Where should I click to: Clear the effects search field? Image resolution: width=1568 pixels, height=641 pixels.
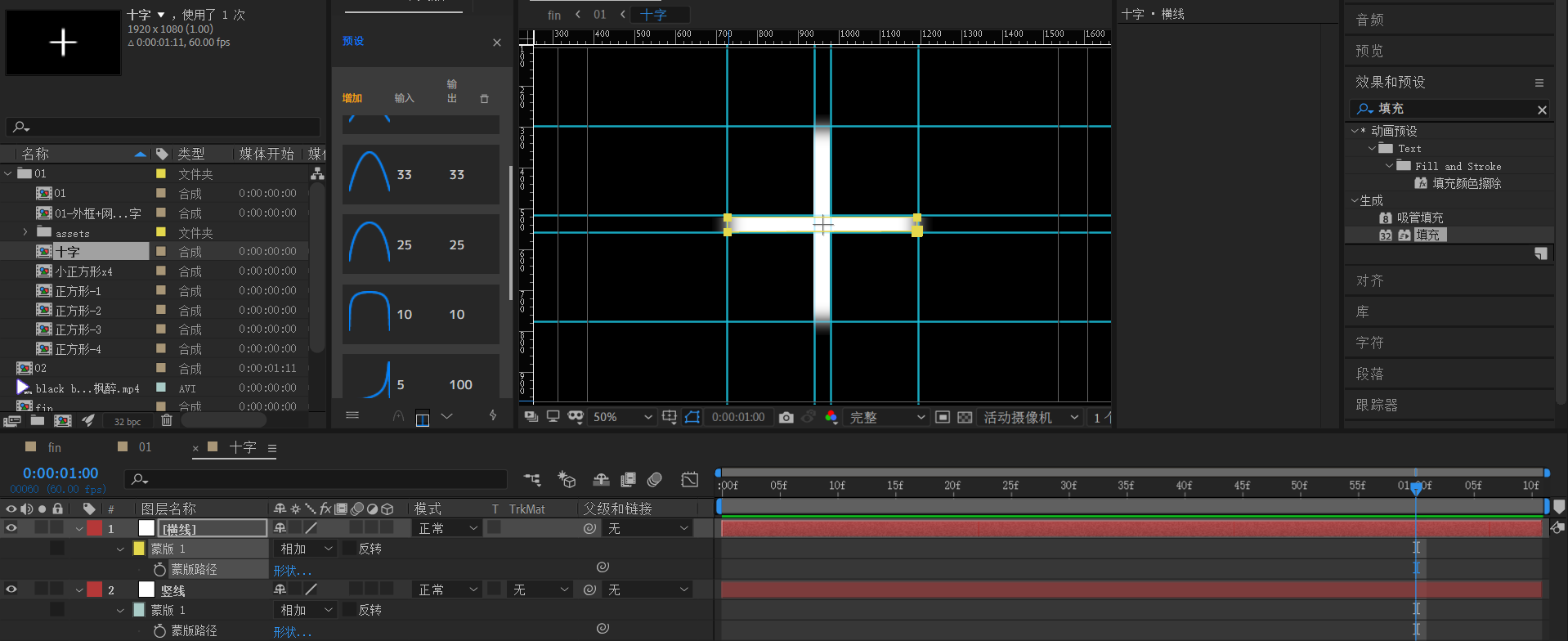[x=1542, y=110]
